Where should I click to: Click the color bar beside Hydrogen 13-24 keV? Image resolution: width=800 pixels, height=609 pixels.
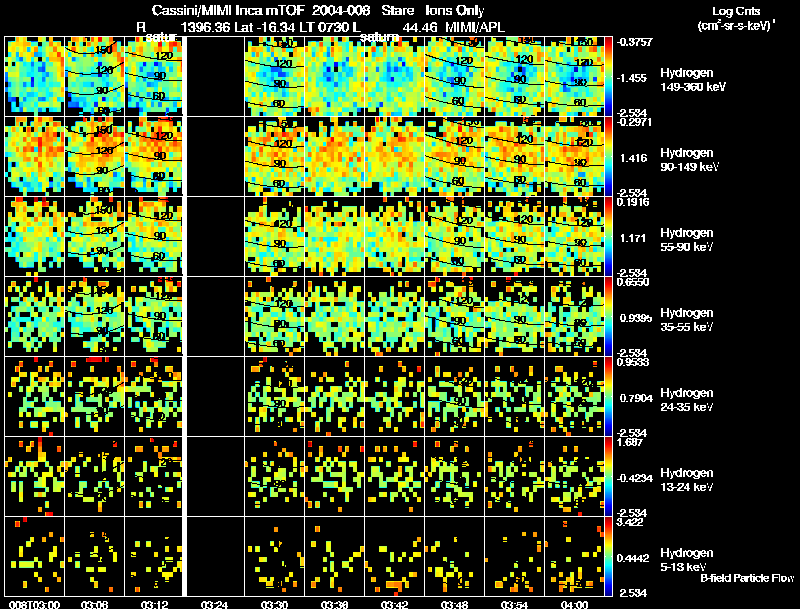(x=608, y=477)
